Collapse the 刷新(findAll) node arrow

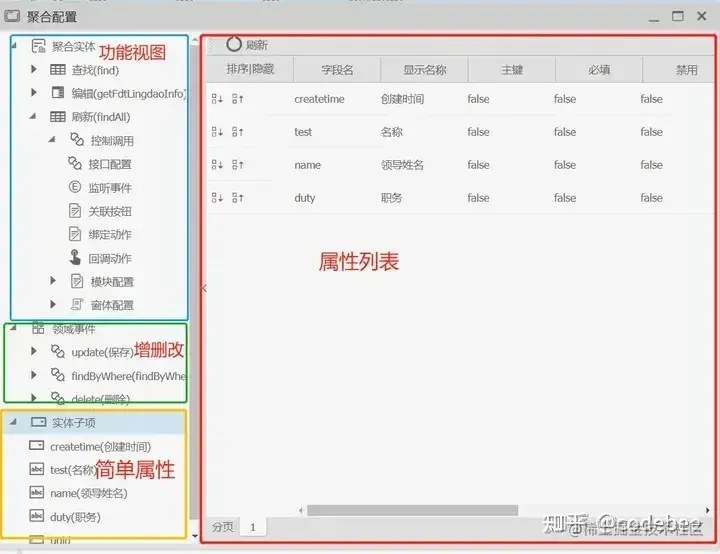(33, 116)
